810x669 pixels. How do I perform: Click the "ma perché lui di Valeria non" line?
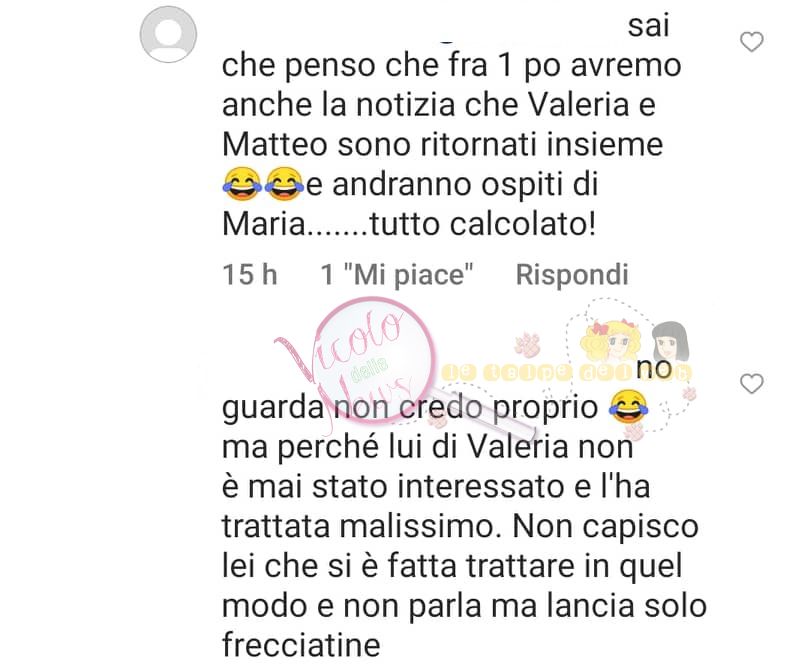[x=428, y=447]
